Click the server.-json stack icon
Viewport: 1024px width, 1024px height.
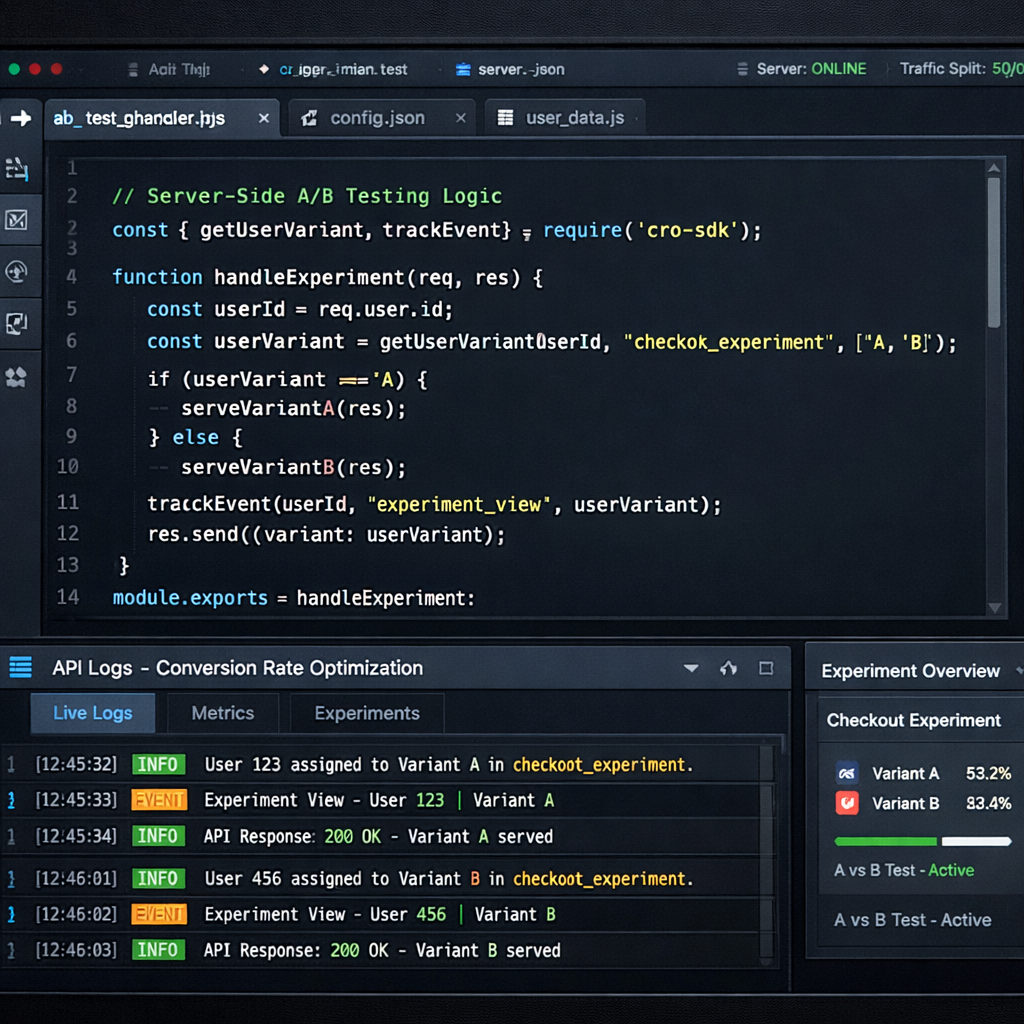tap(463, 69)
